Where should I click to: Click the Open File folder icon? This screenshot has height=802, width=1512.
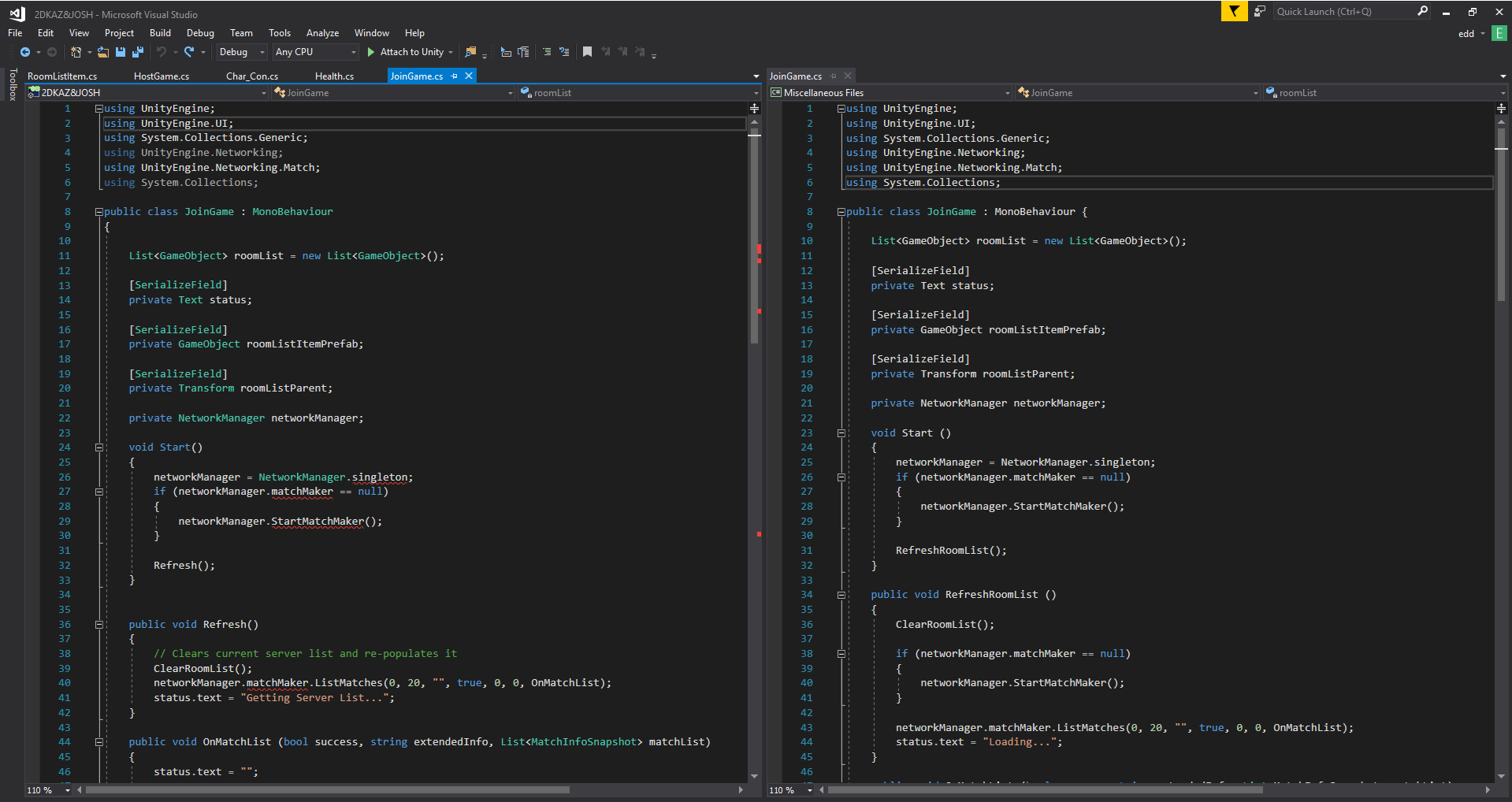(x=103, y=52)
